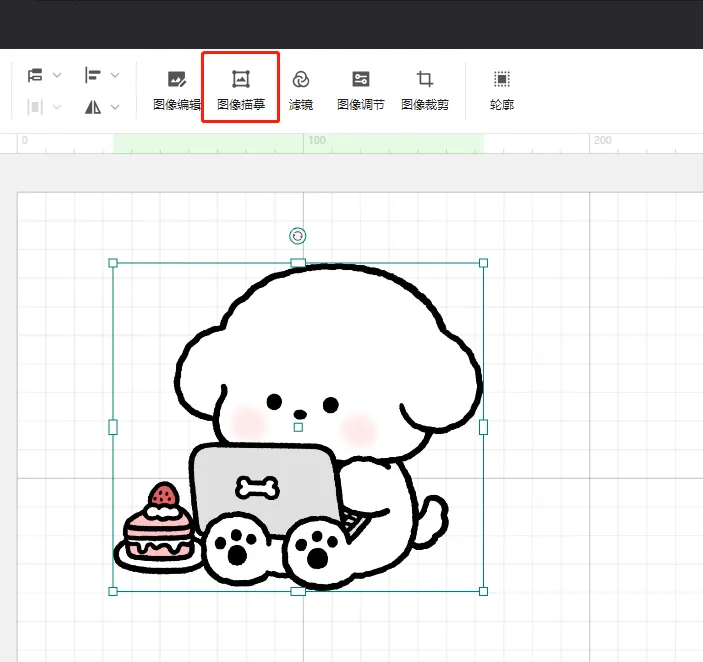Image resolution: width=703 pixels, height=662 pixels.
Task: Click the circular rotation handle above image
Action: 297,236
